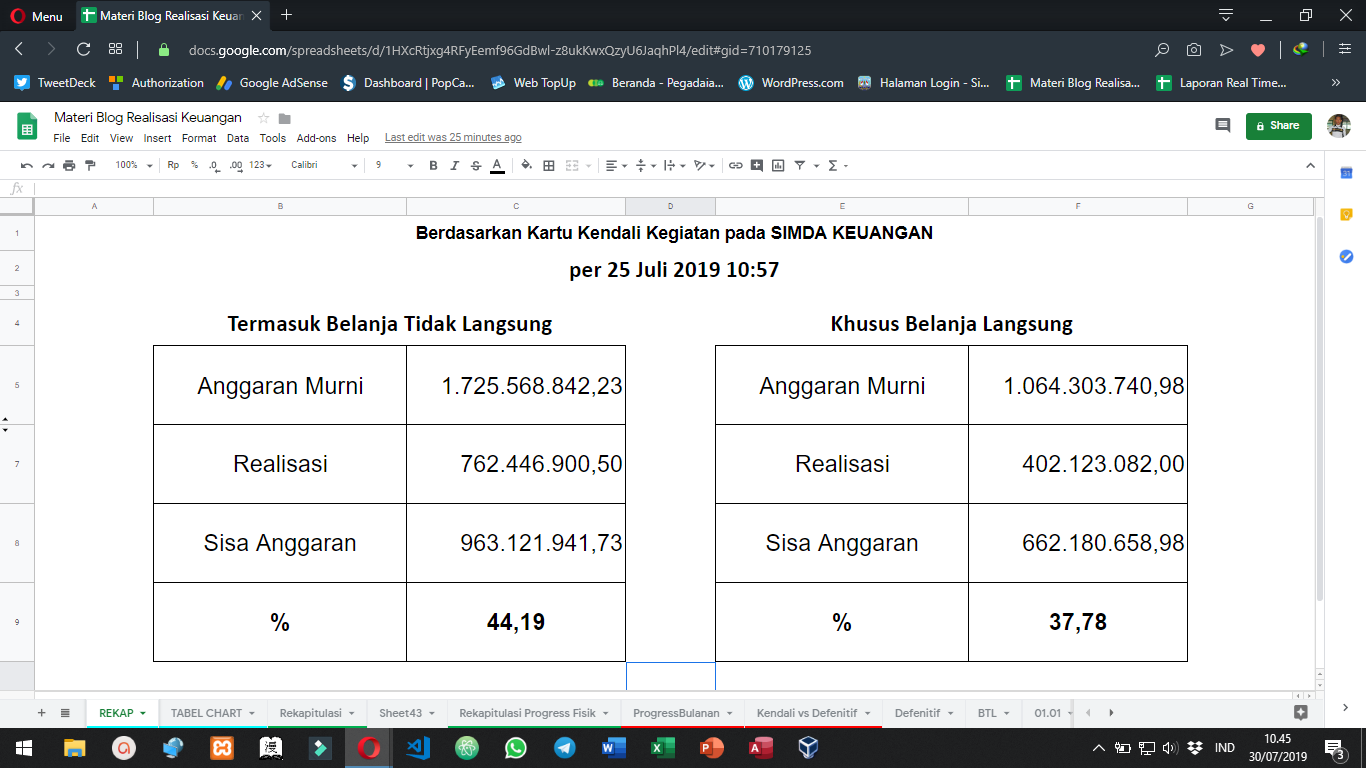The image size is (1366, 768).
Task: Click the Borders icon
Action: (x=548, y=165)
